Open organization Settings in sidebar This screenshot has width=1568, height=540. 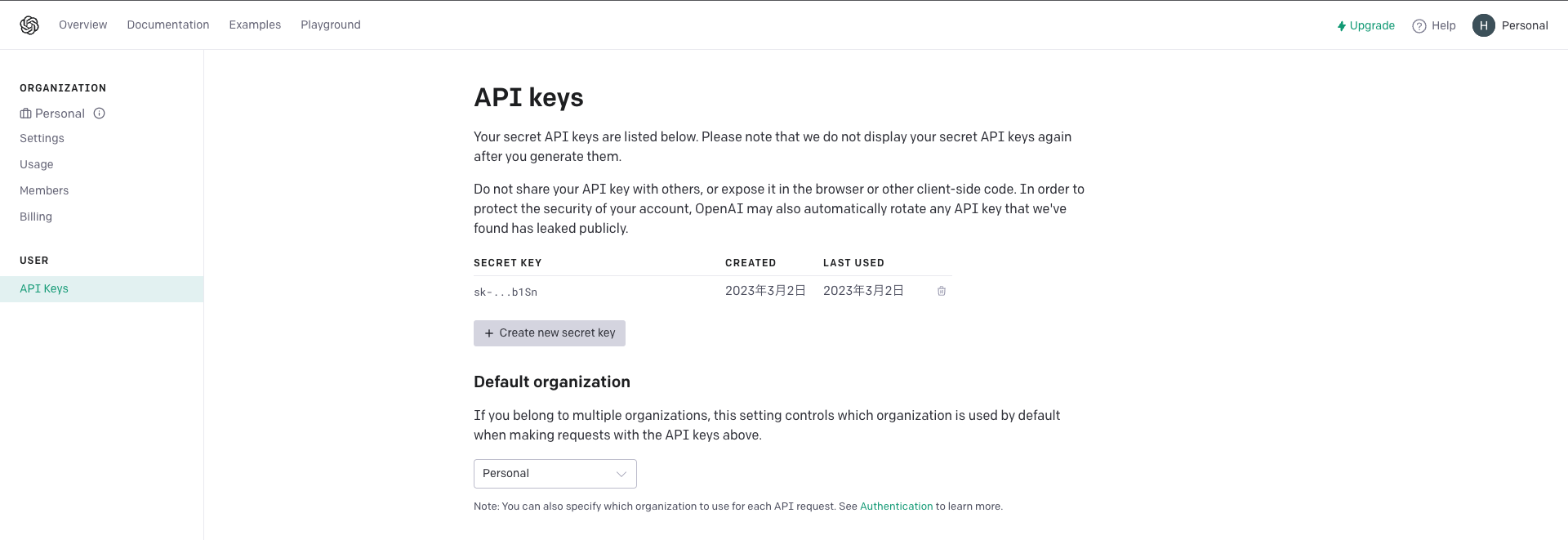[x=42, y=139]
